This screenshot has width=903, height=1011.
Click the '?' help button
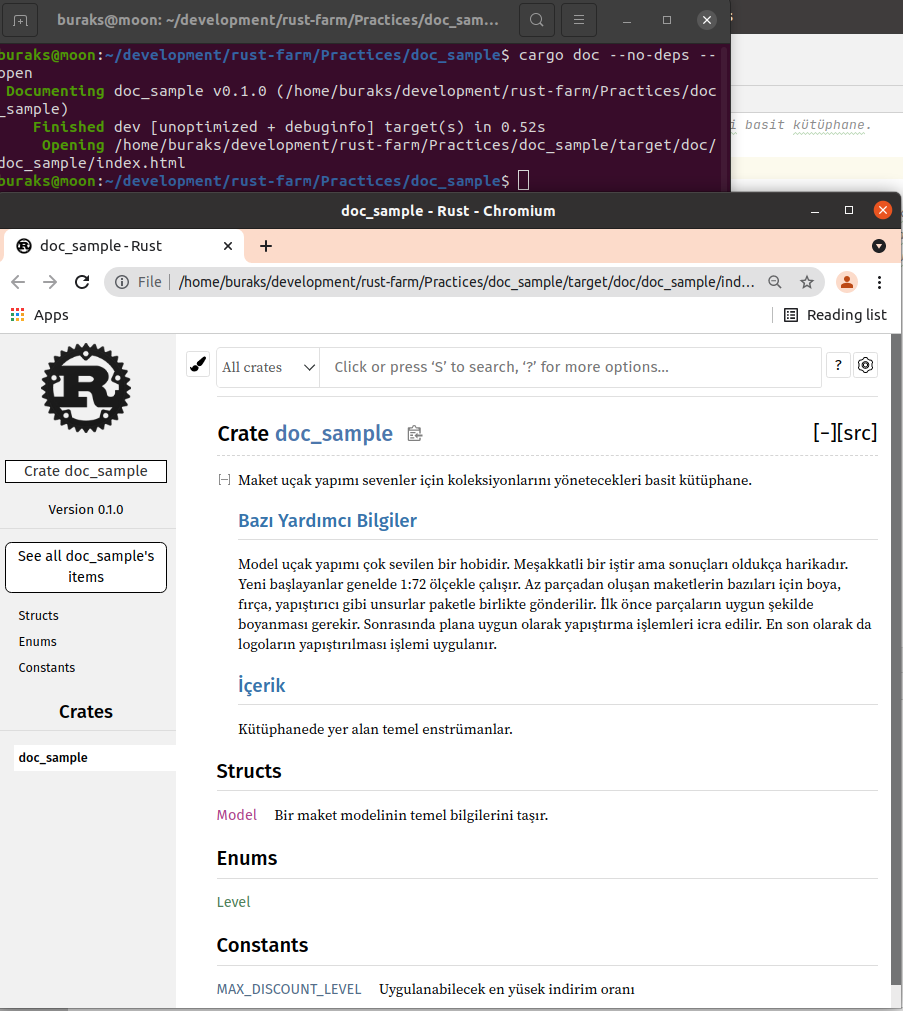click(838, 366)
